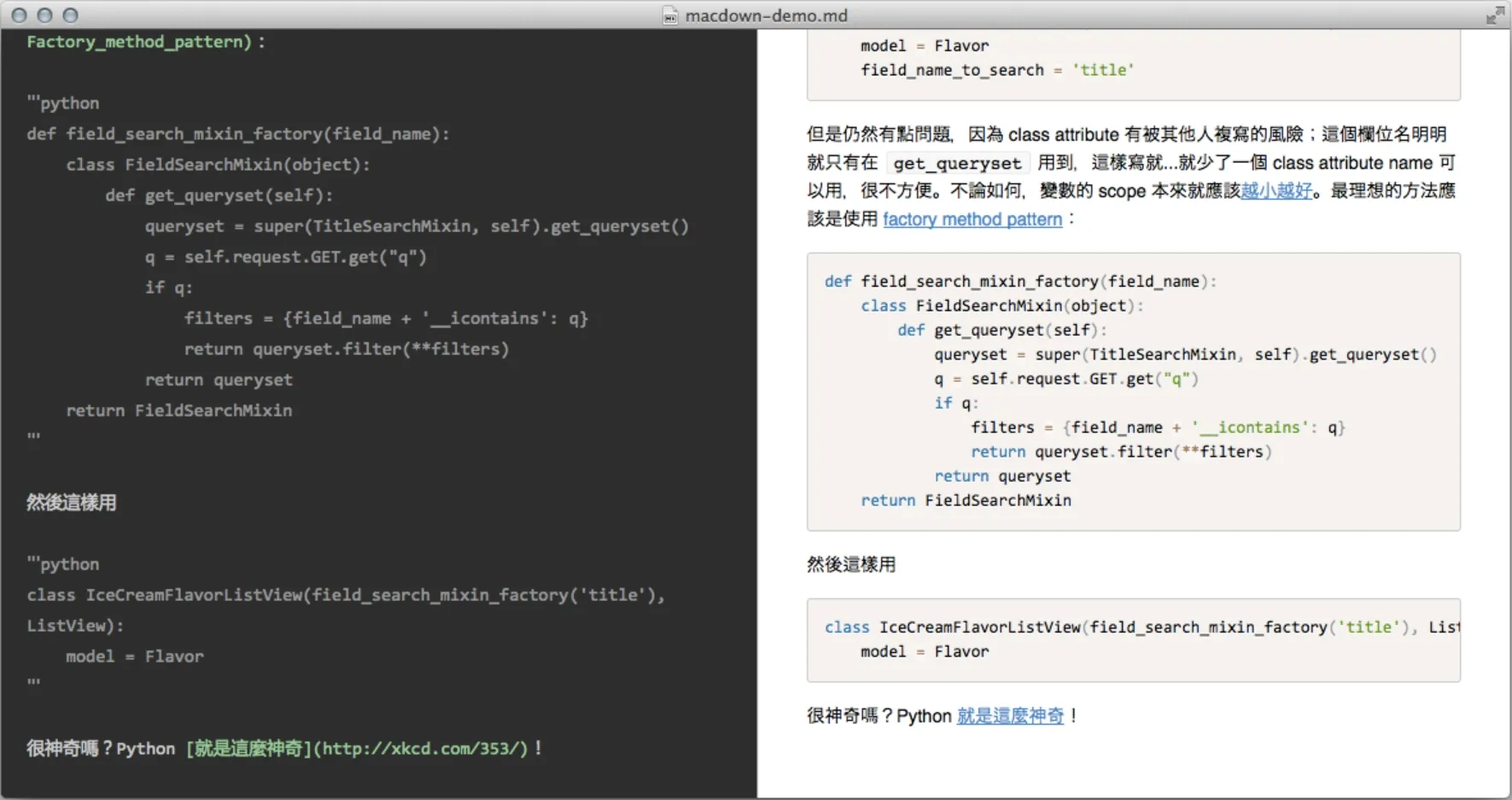Follow the "越小越好" link in the preview
This screenshot has height=800, width=1512.
click(x=1278, y=191)
